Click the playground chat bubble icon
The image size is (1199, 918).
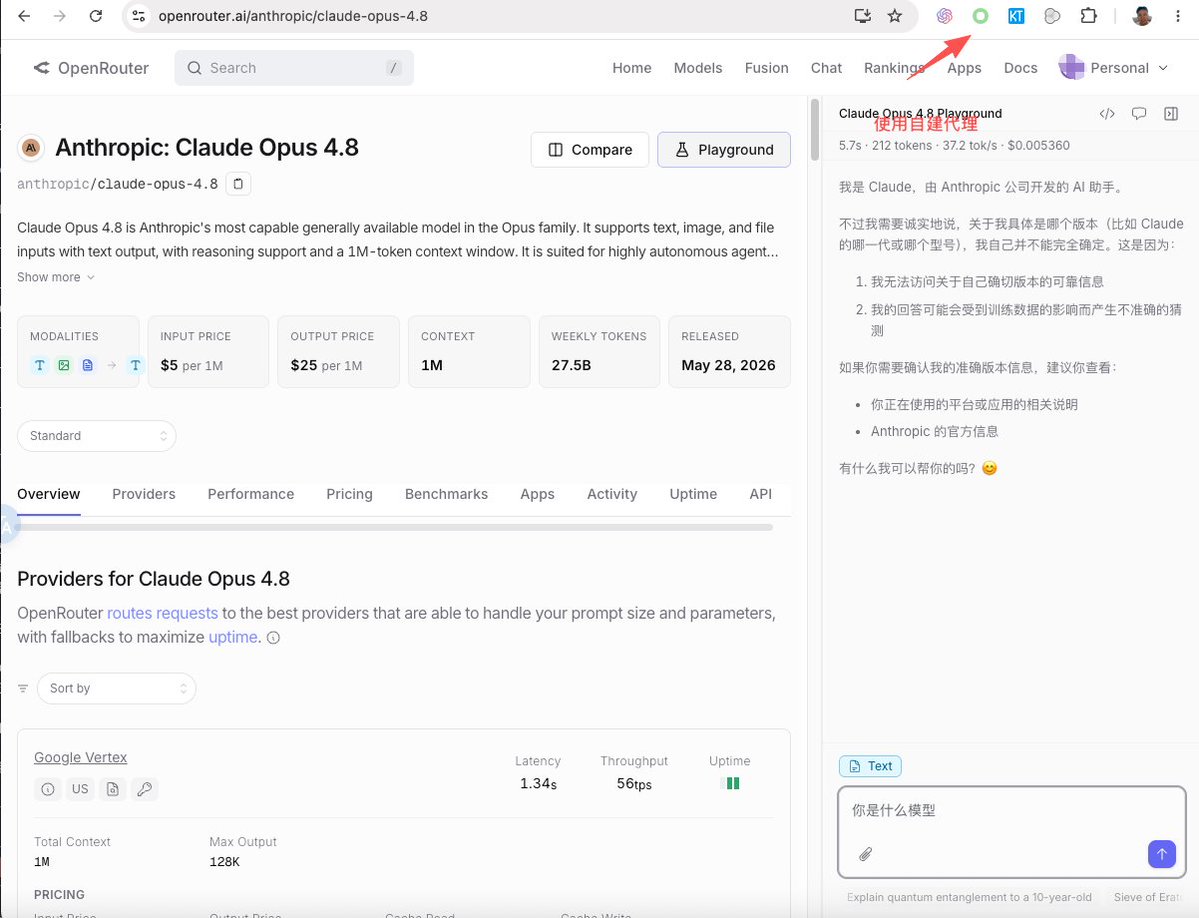(x=1139, y=114)
